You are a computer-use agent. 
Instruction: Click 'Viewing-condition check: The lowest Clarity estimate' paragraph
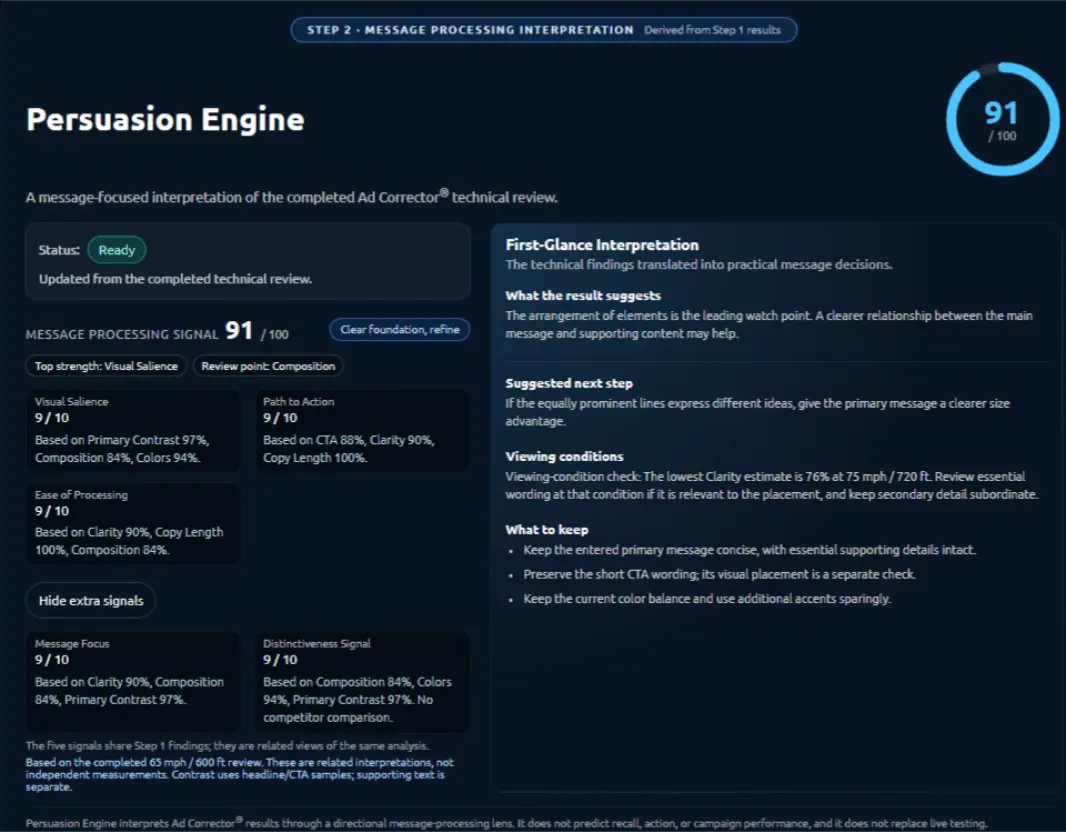coord(771,485)
